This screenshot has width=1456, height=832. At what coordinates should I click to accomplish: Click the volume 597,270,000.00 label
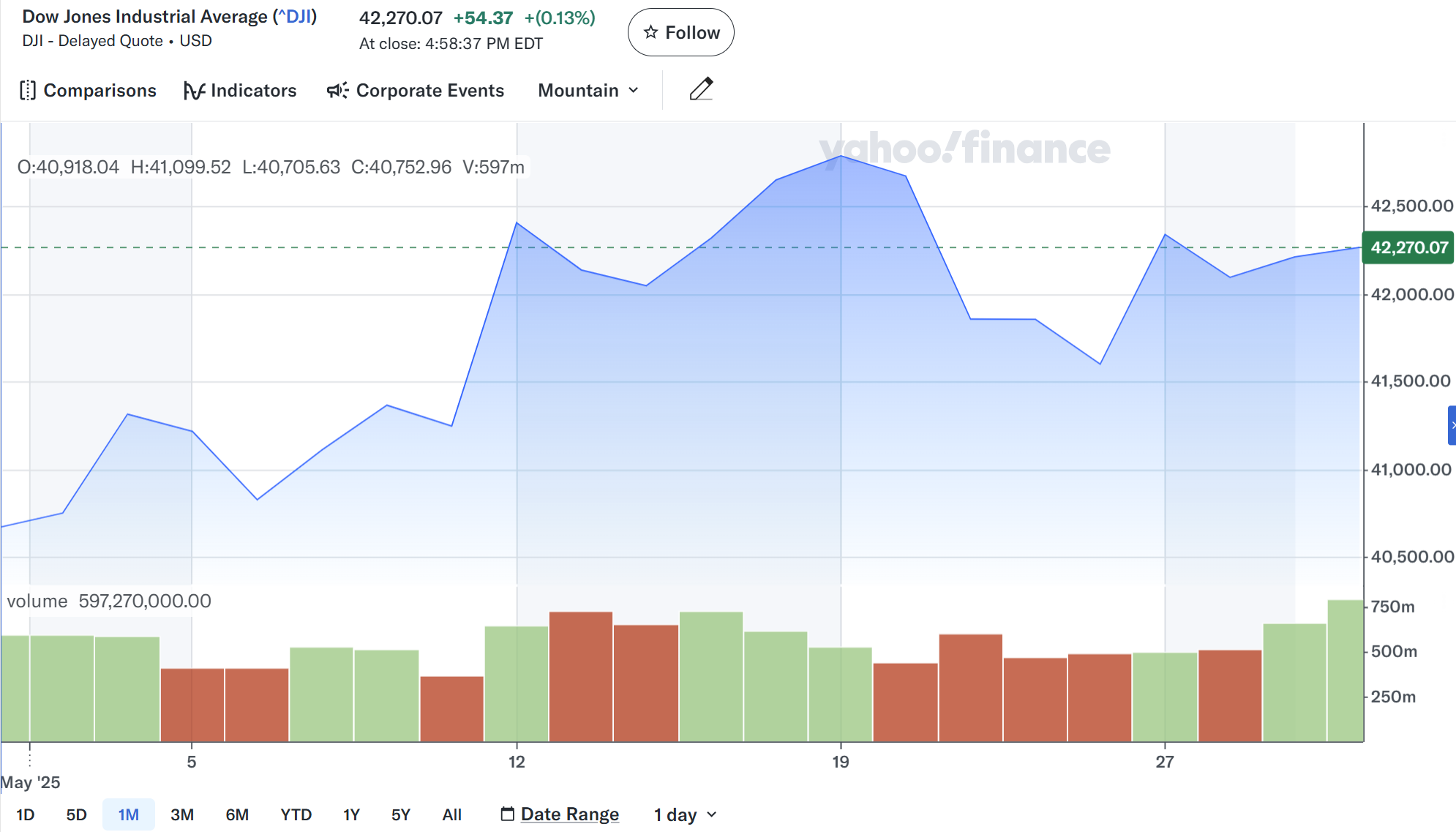109,601
